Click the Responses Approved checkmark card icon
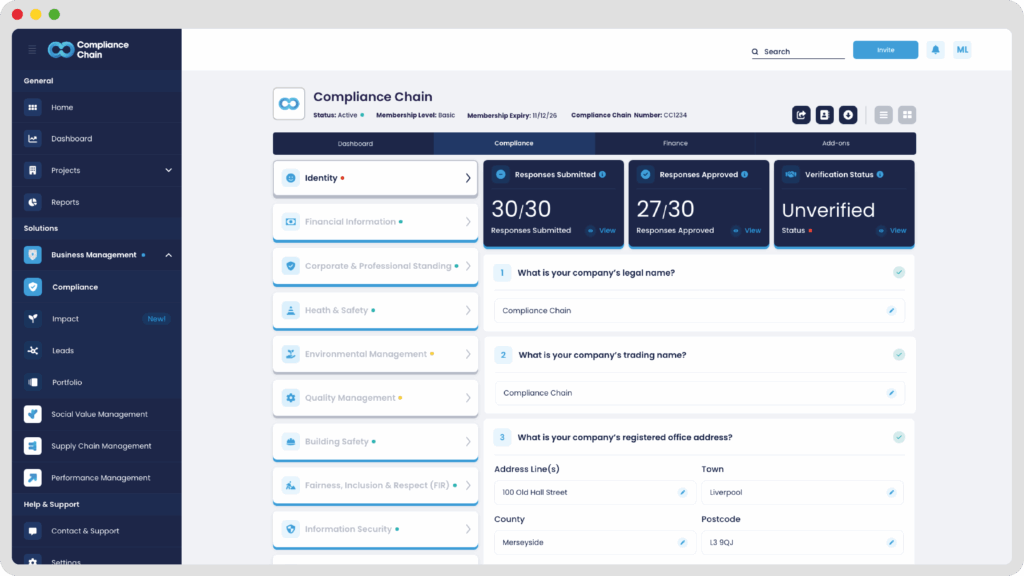 645,174
